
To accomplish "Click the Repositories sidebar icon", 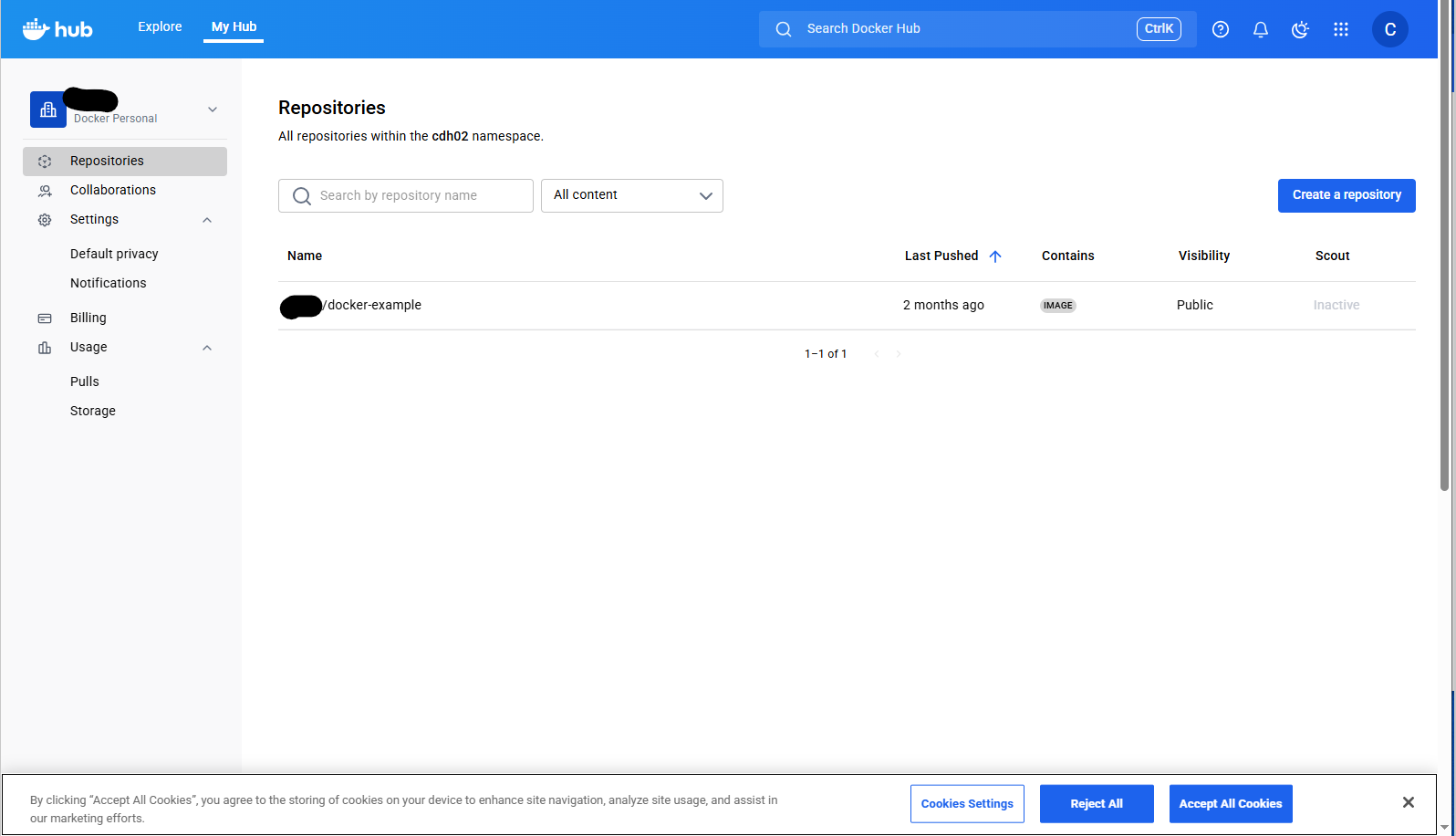I will click(45, 162).
